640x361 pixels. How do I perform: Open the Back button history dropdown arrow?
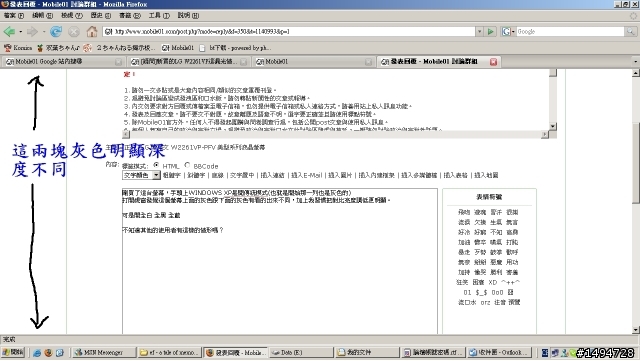click(20, 31)
